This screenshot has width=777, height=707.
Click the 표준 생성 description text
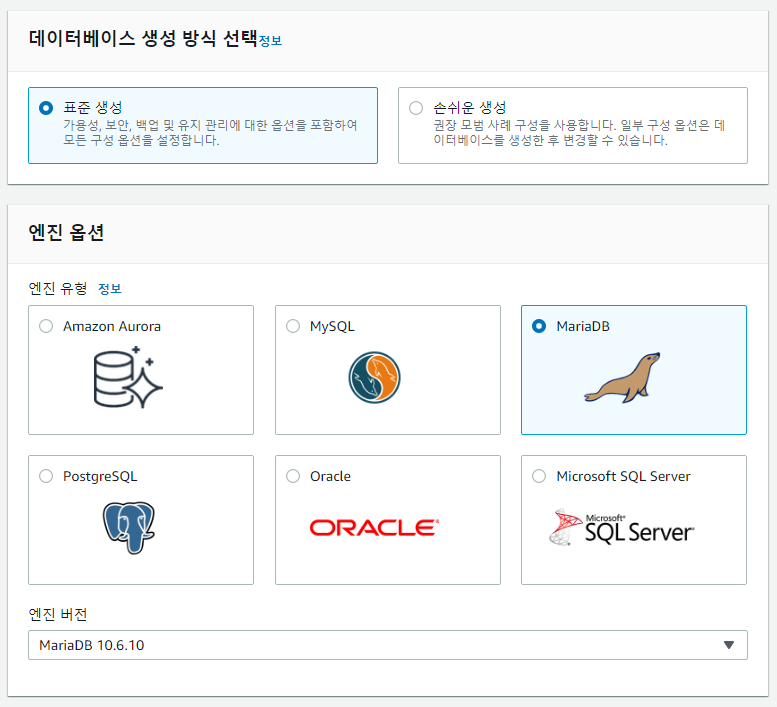[x=210, y=132]
